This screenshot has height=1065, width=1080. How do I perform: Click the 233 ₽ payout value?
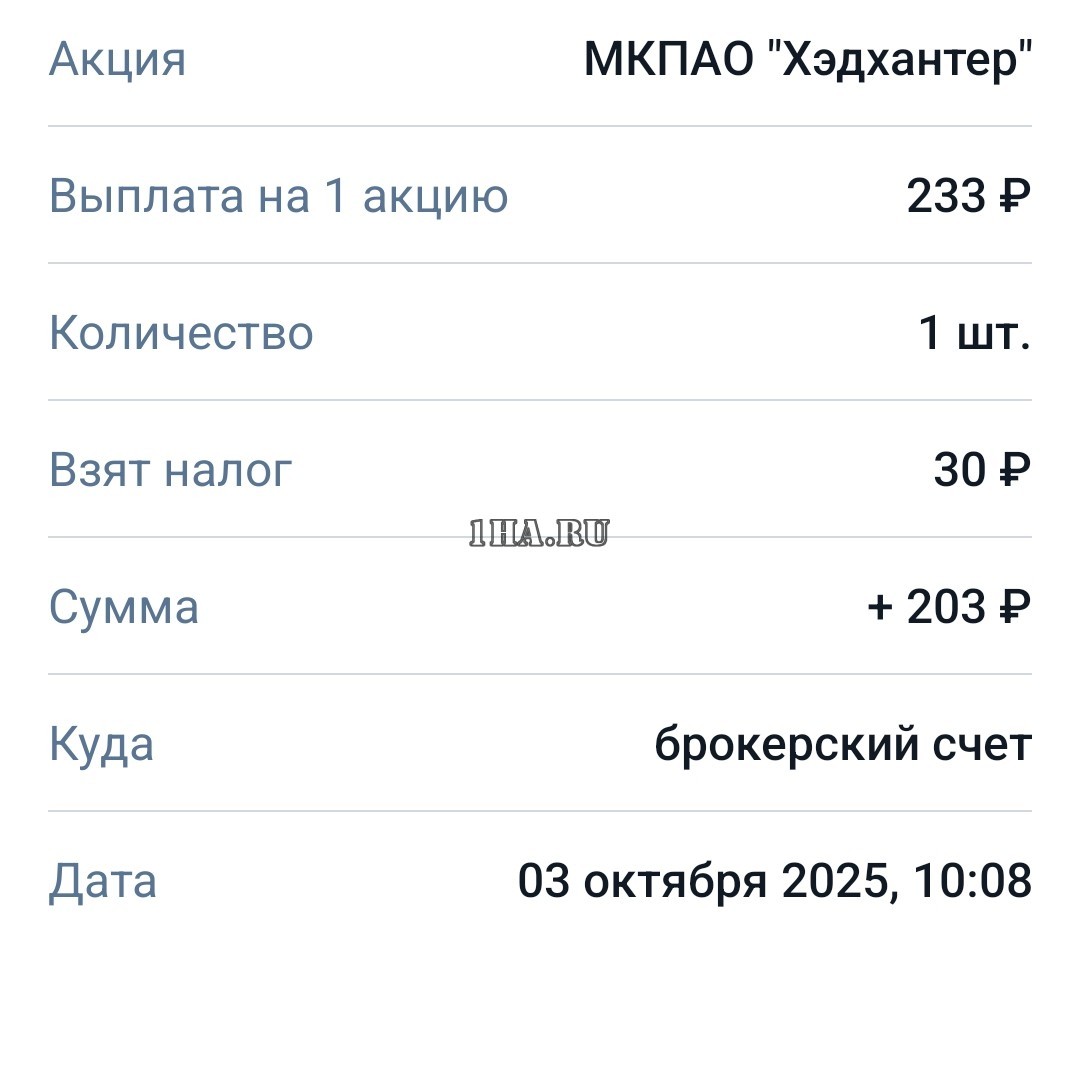967,196
